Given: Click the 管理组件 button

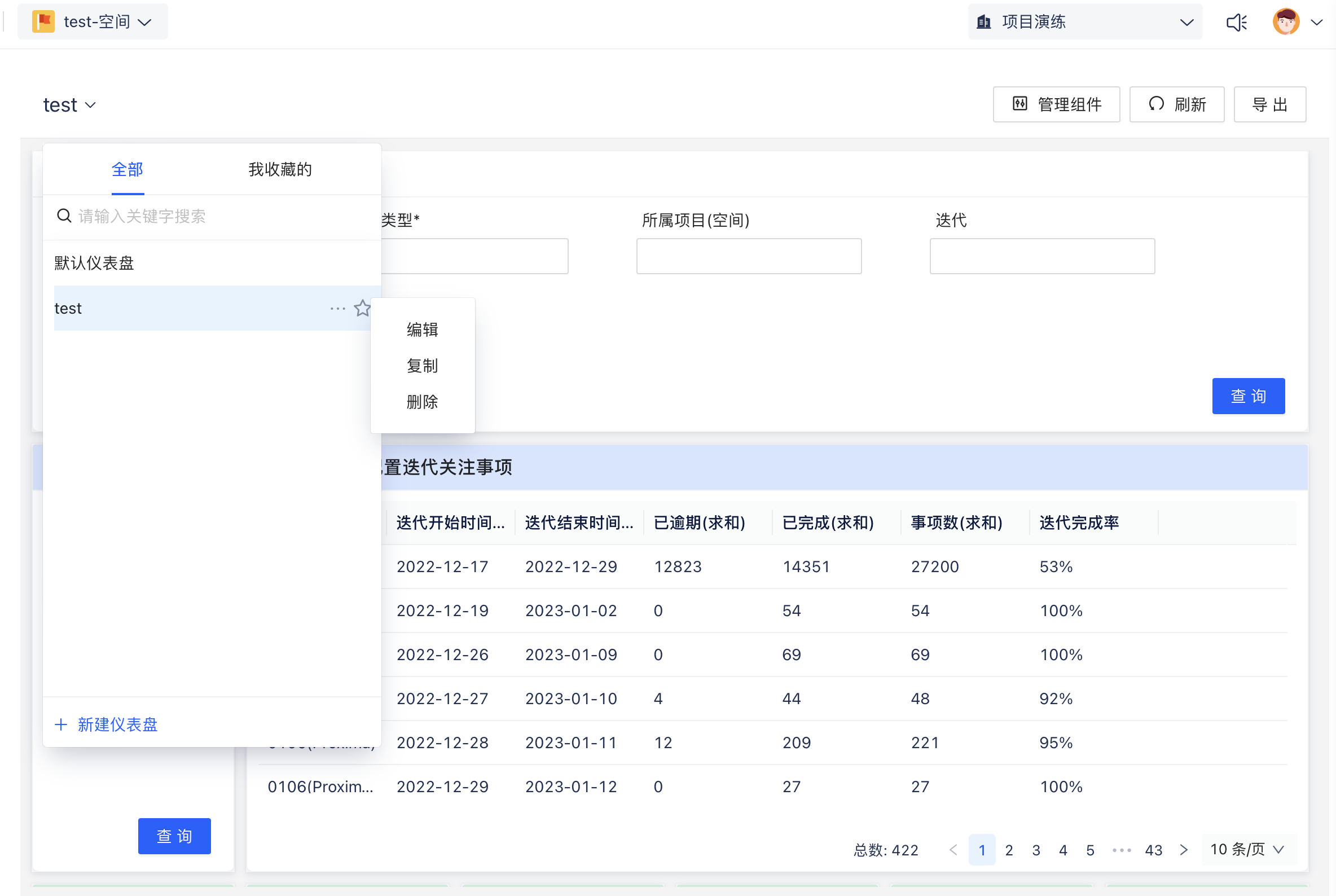Looking at the screenshot, I should click(x=1056, y=104).
